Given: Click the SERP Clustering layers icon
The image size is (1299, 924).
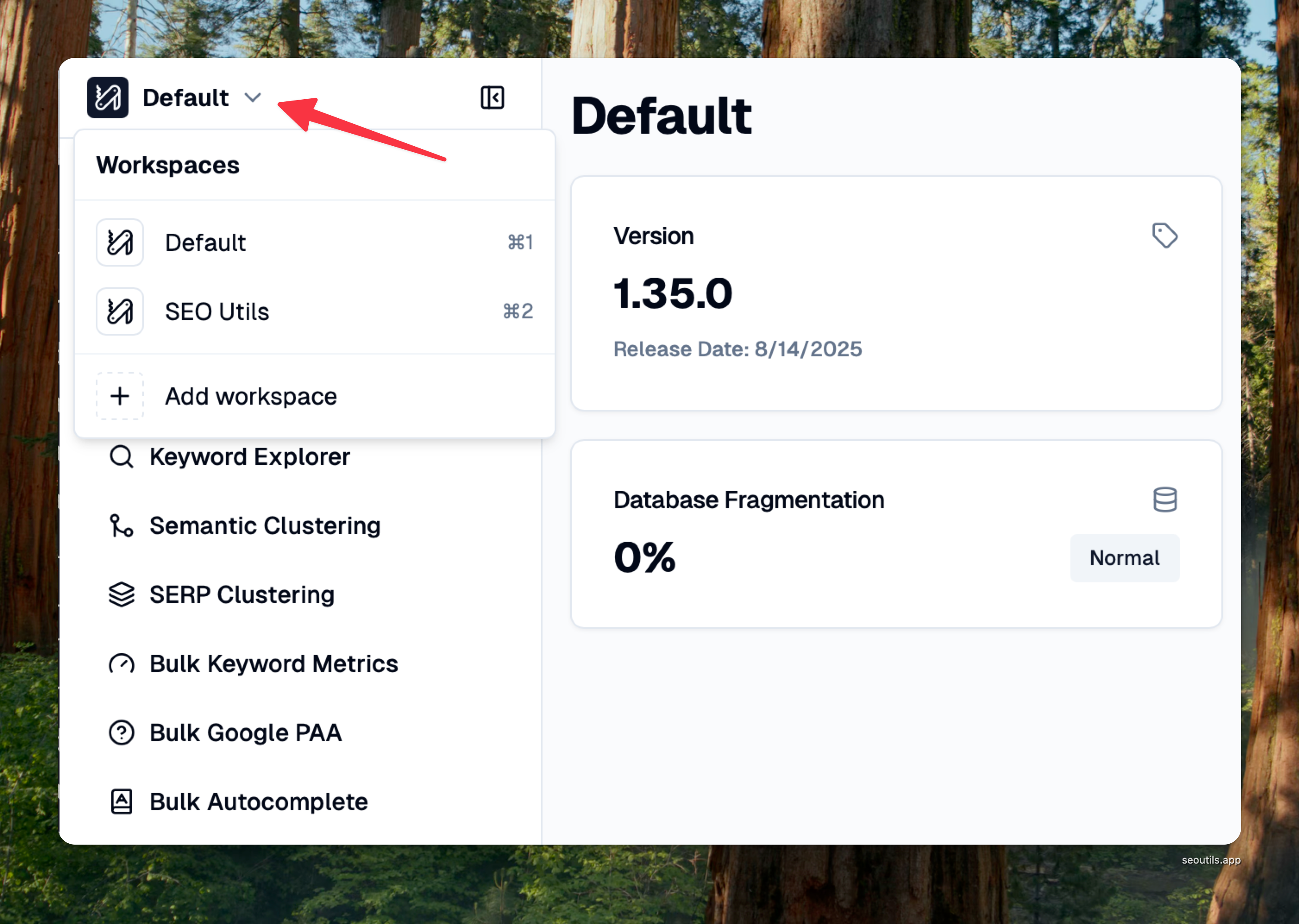Looking at the screenshot, I should (121, 594).
